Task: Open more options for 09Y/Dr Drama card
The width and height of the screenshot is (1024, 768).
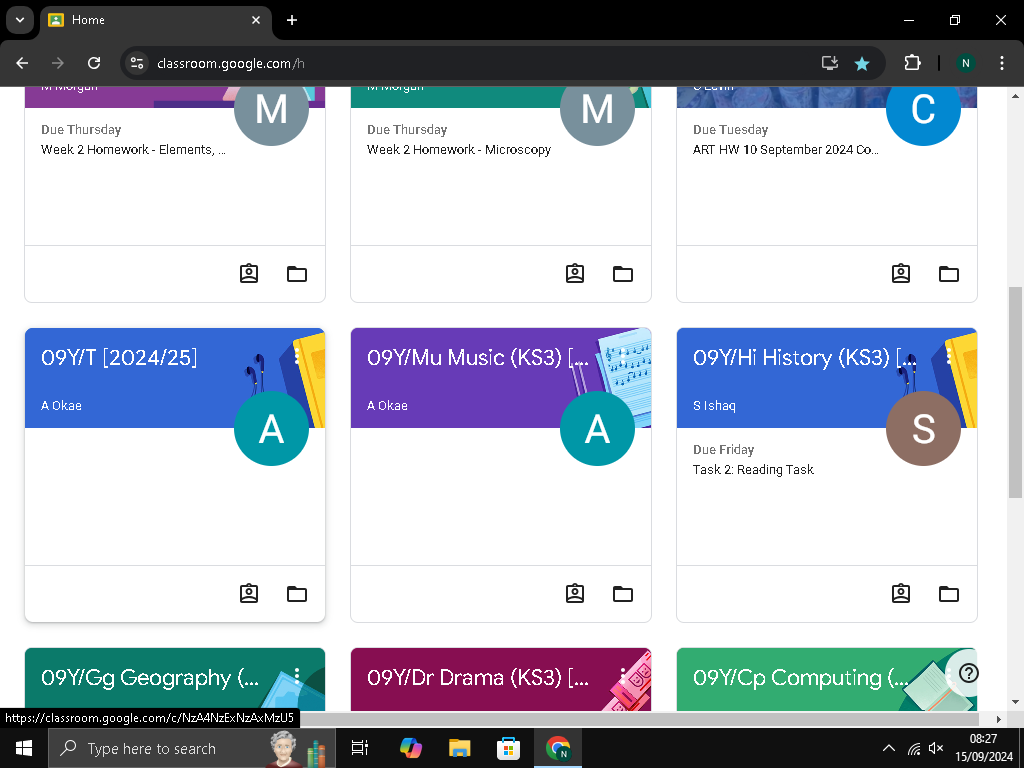Action: click(x=622, y=676)
